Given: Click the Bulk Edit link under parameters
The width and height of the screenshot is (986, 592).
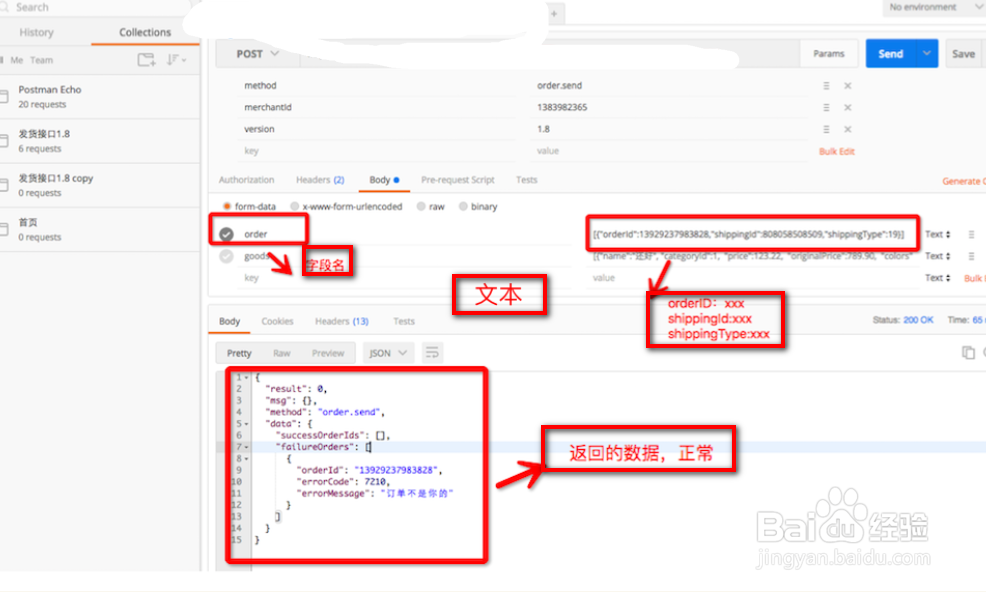Looking at the screenshot, I should point(837,151).
